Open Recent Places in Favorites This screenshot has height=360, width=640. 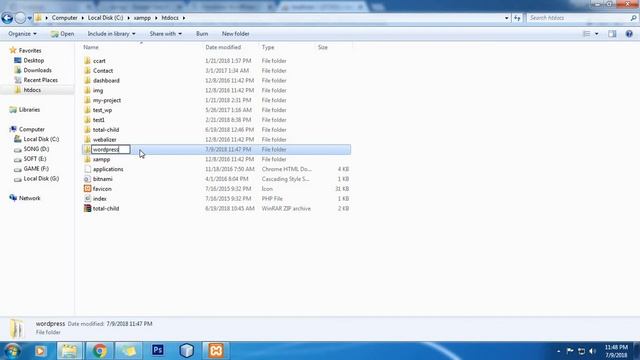pyautogui.click(x=40, y=80)
